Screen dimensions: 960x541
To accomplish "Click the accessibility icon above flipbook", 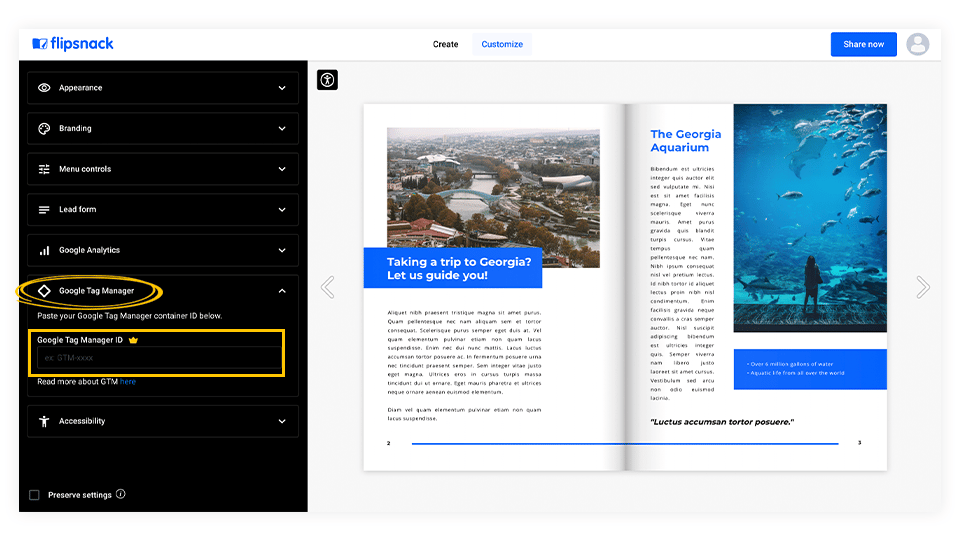I will pyautogui.click(x=328, y=80).
